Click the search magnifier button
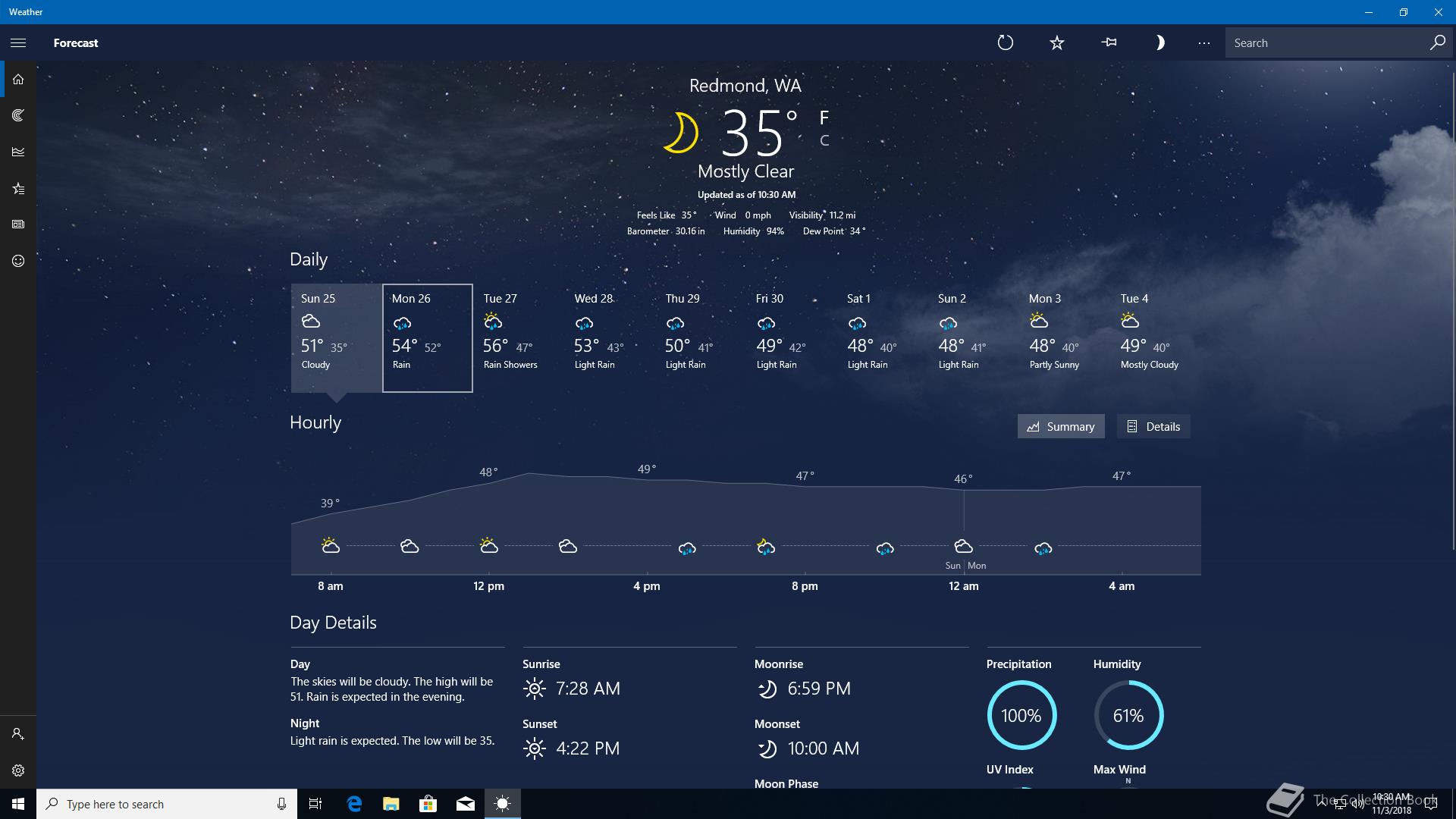This screenshot has height=819, width=1456. [1437, 42]
